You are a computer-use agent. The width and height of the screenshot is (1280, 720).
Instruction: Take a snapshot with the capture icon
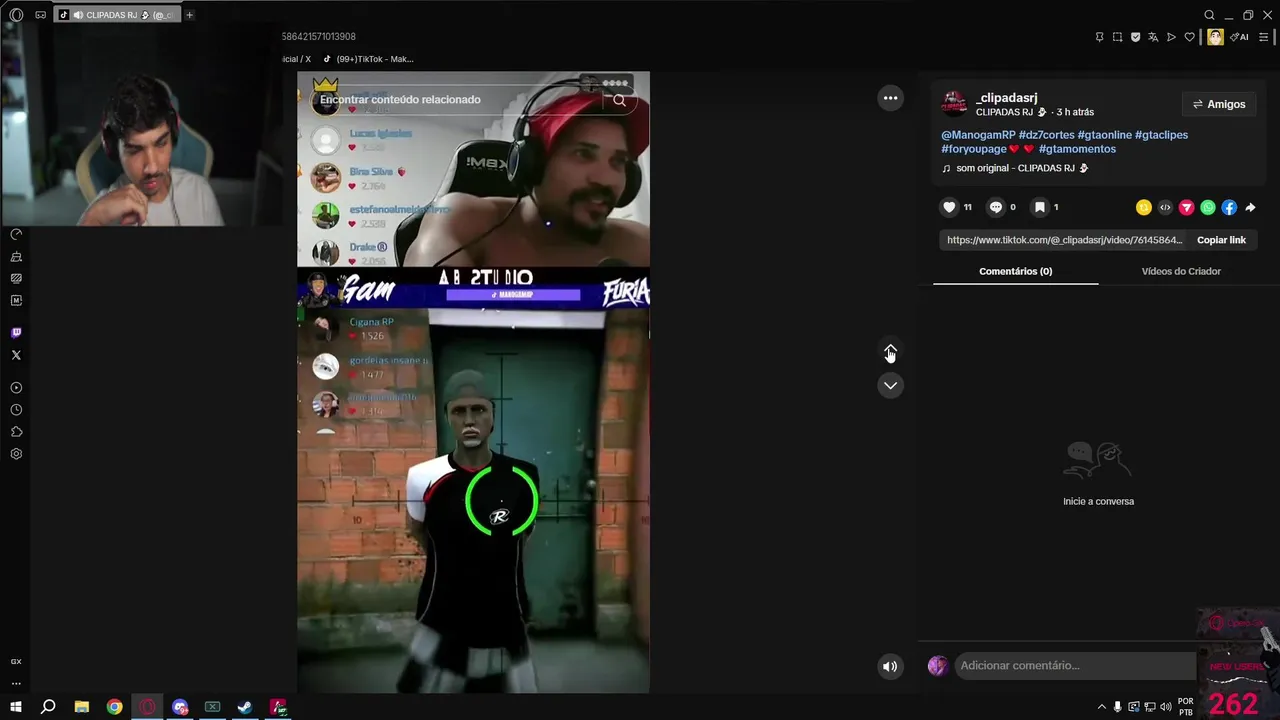click(1117, 37)
